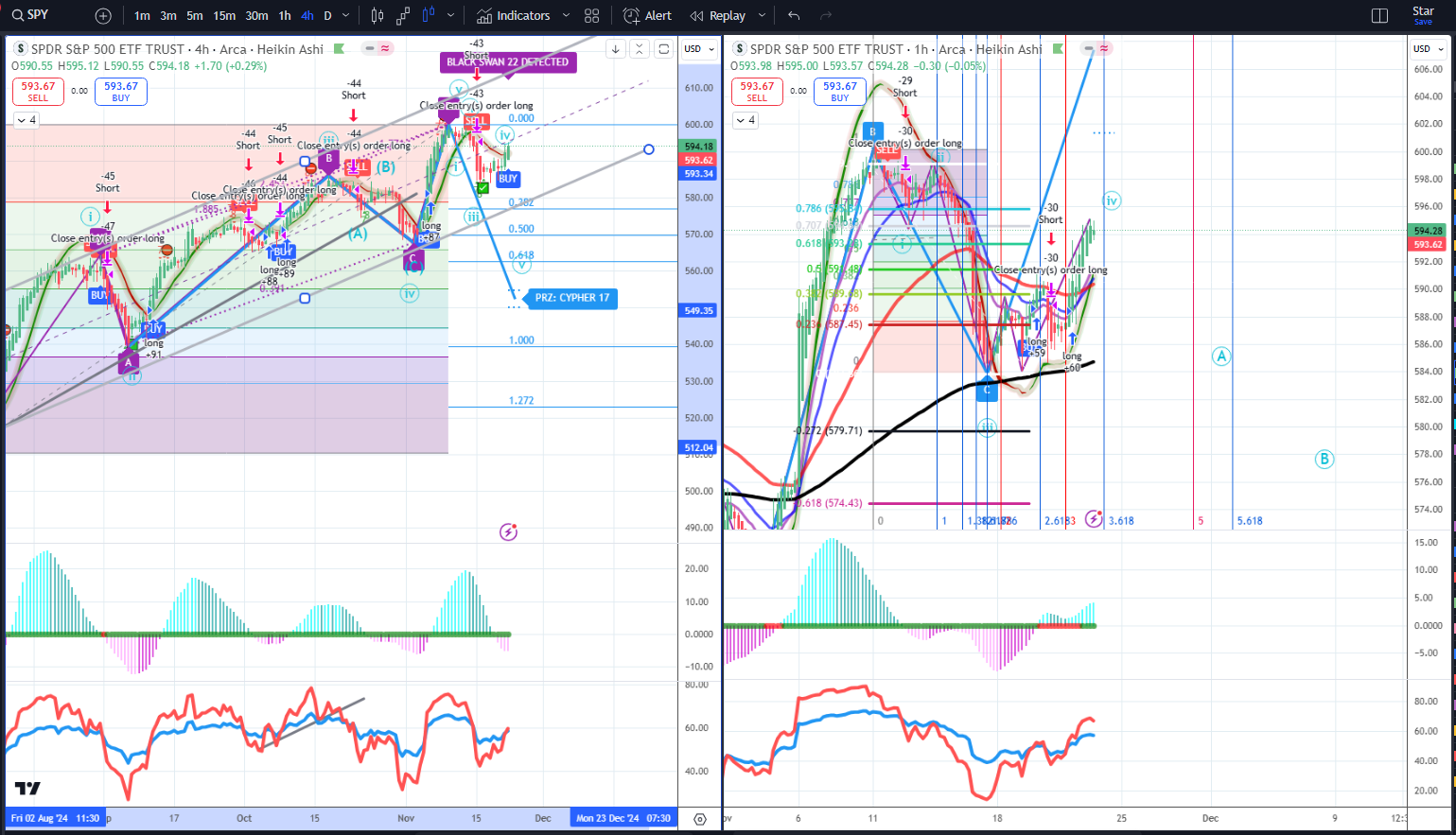Toggle the grey dash legend pill on right chart
The width and height of the screenshot is (1456, 835).
tap(1090, 48)
